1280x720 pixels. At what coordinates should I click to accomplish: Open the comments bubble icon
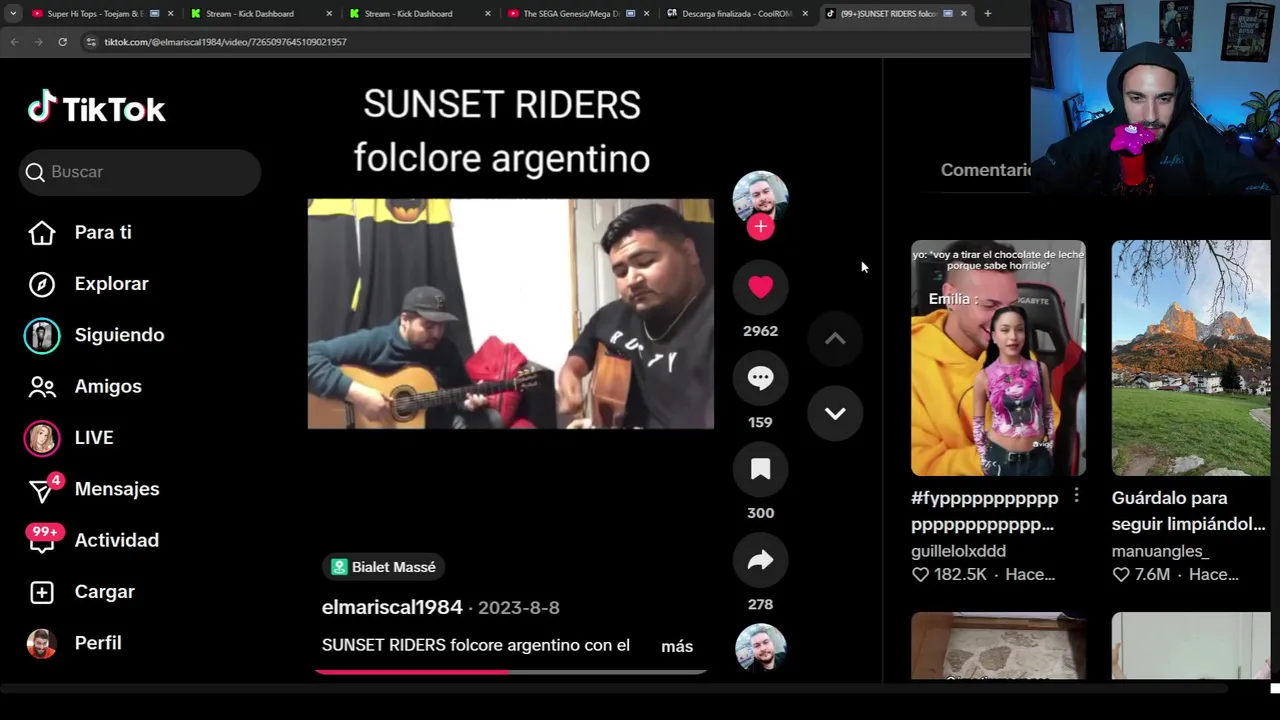point(760,378)
